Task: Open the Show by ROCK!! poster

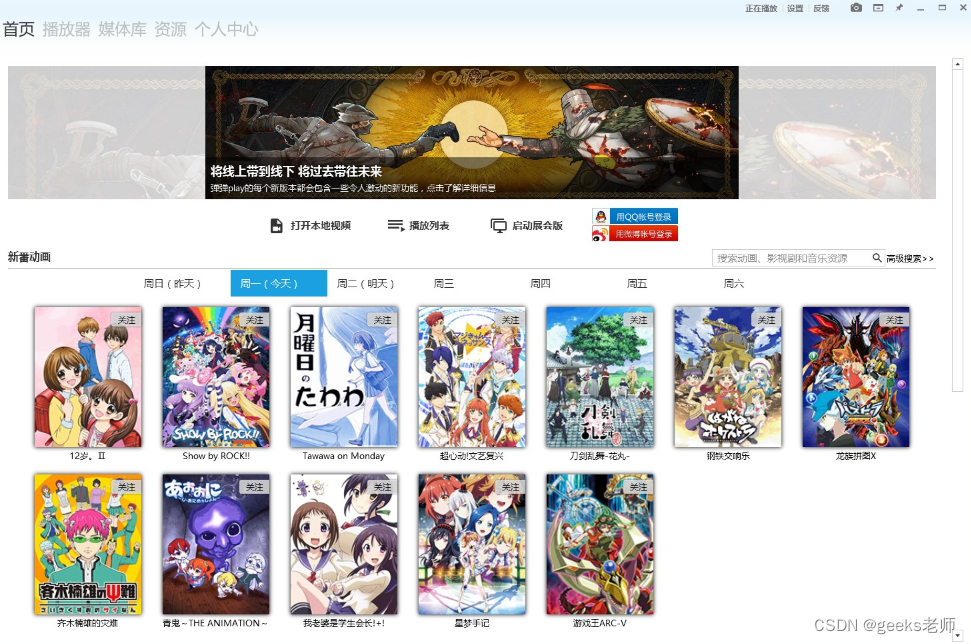Action: click(216, 377)
